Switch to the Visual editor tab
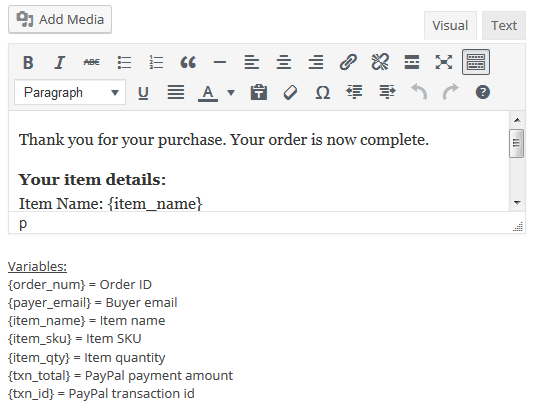Viewport: 540px width, 408px height. (450, 25)
